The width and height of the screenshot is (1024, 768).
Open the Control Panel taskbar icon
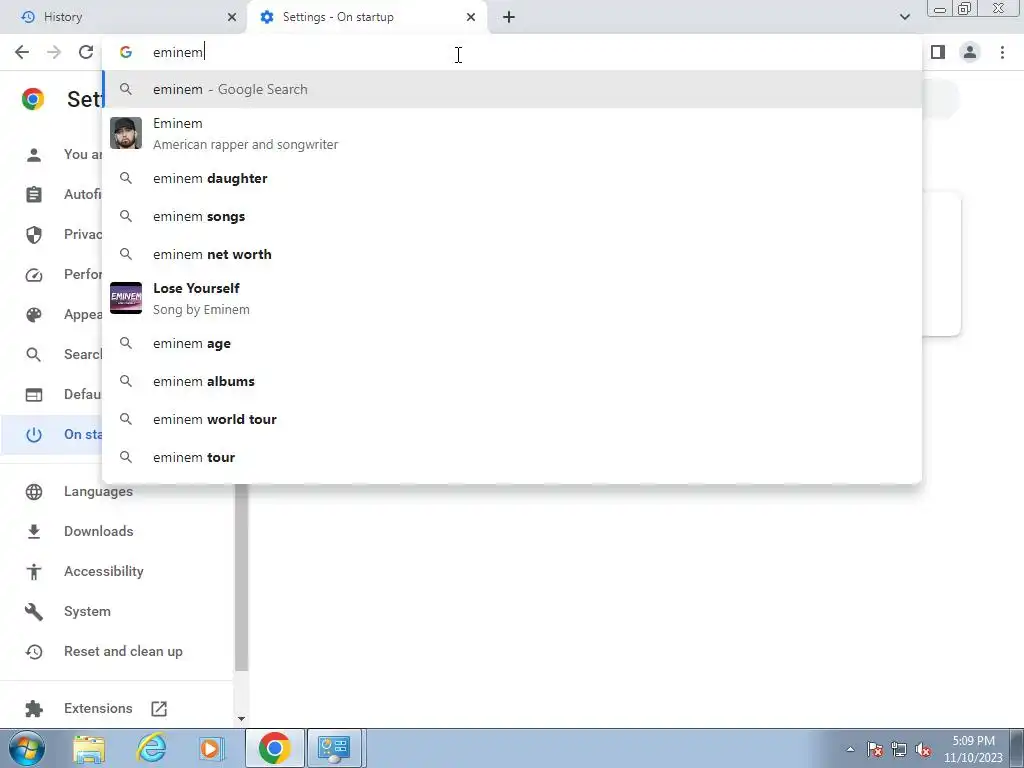(334, 748)
